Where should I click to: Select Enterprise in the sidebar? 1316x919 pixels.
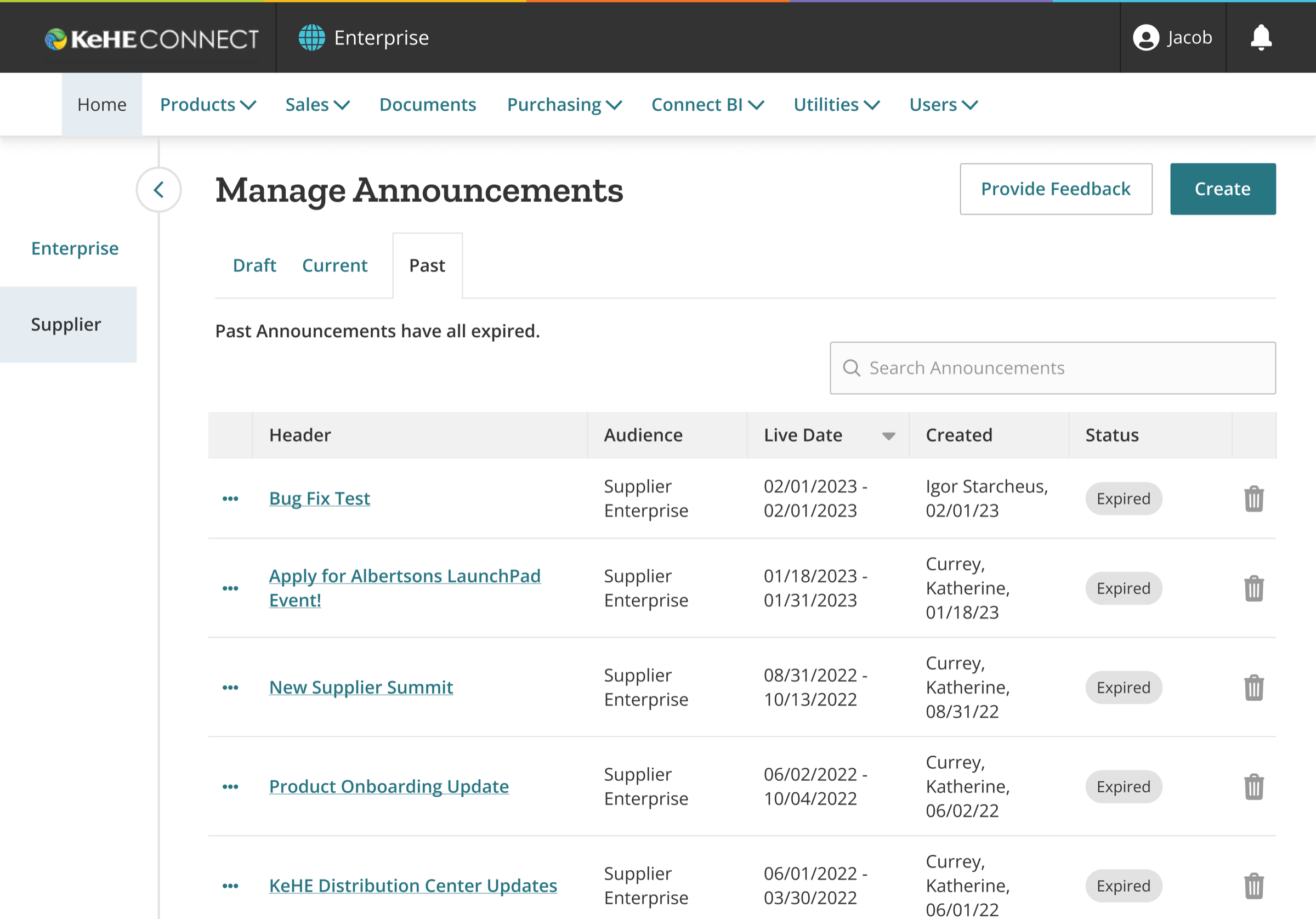(x=75, y=248)
